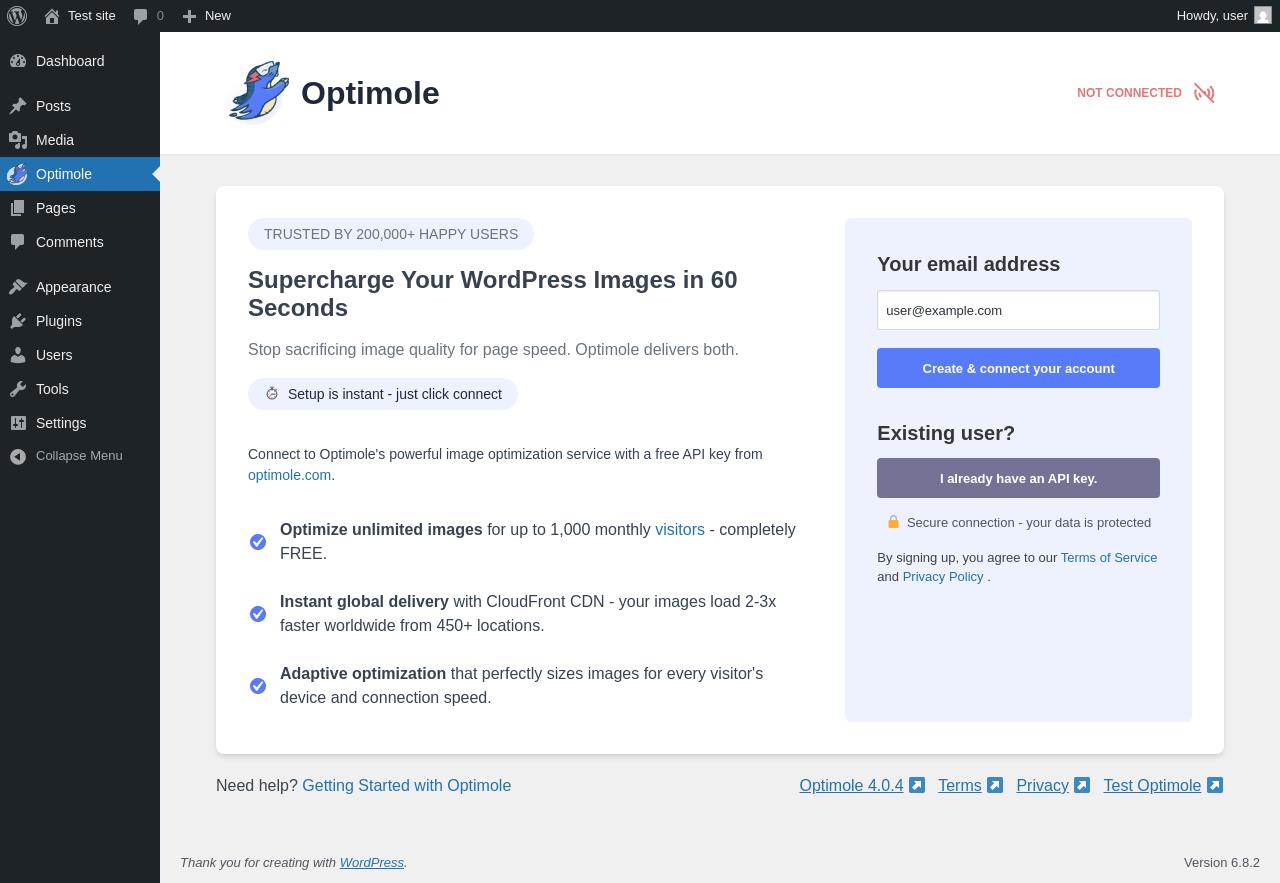The image size is (1280, 883).
Task: Click the Appearance paintbrush icon
Action: [18, 287]
